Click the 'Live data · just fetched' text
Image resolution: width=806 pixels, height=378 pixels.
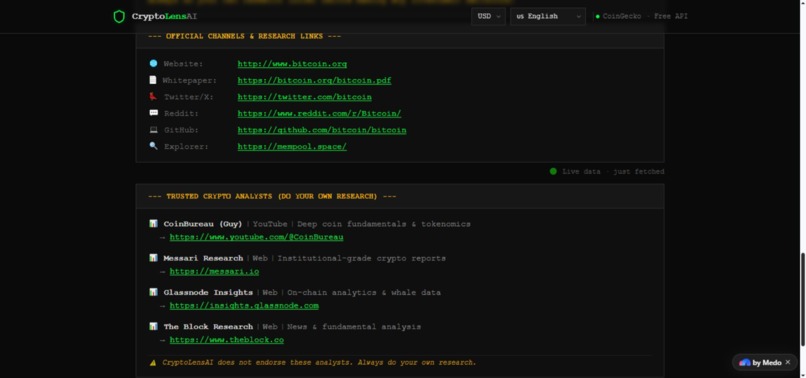point(613,172)
